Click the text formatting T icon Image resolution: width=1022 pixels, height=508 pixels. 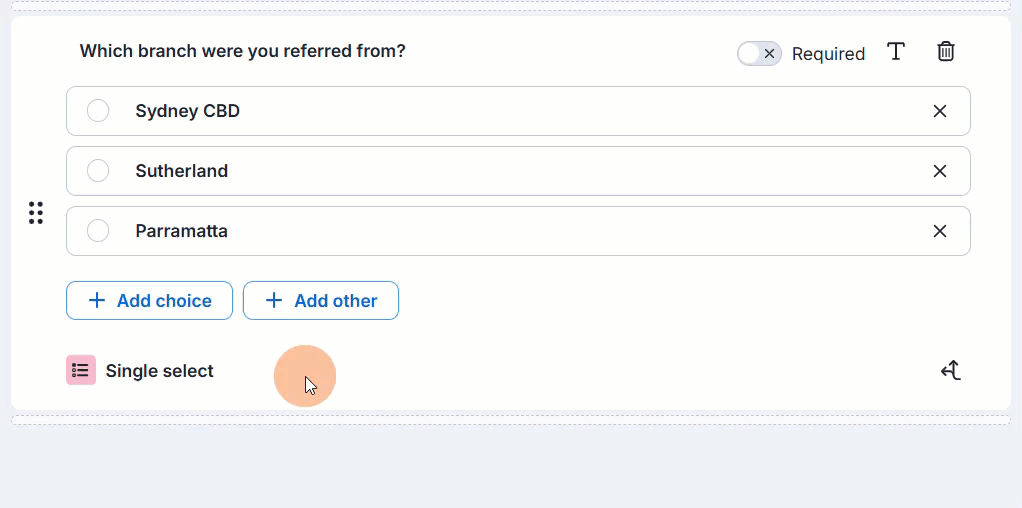(896, 52)
